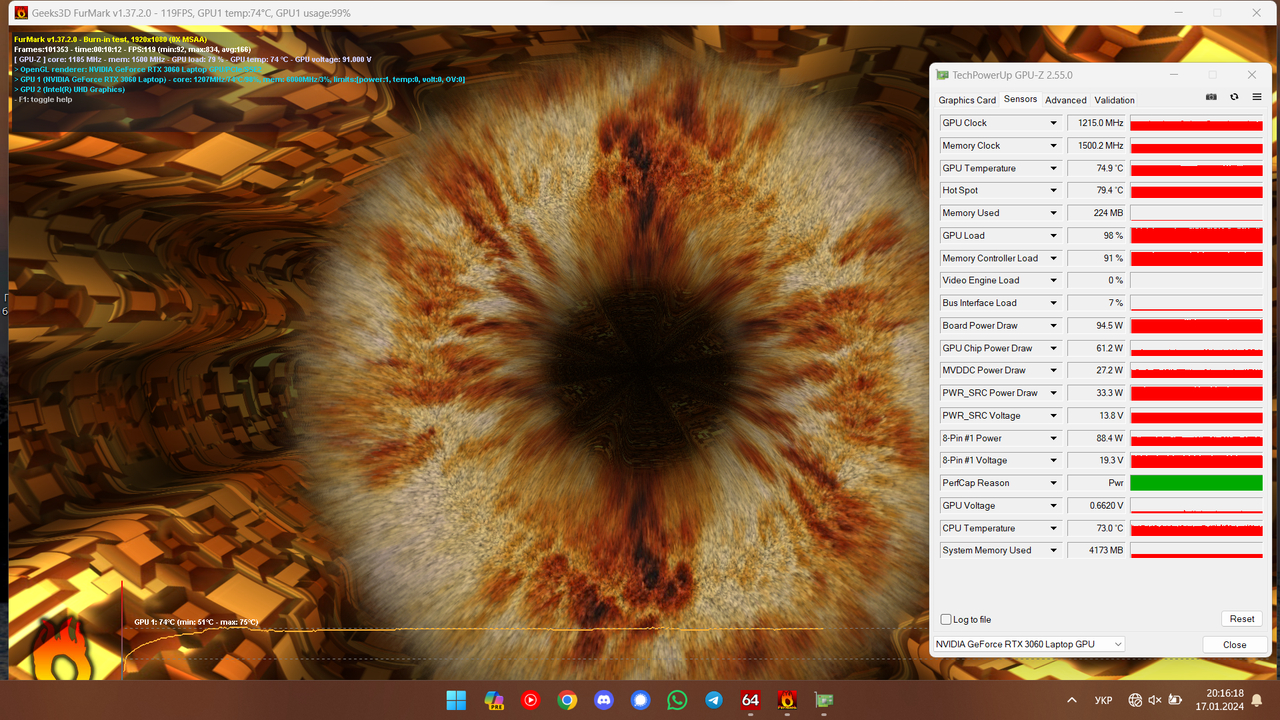
Task: Click the GPU-Z refresh icon
Action: pos(1234,97)
